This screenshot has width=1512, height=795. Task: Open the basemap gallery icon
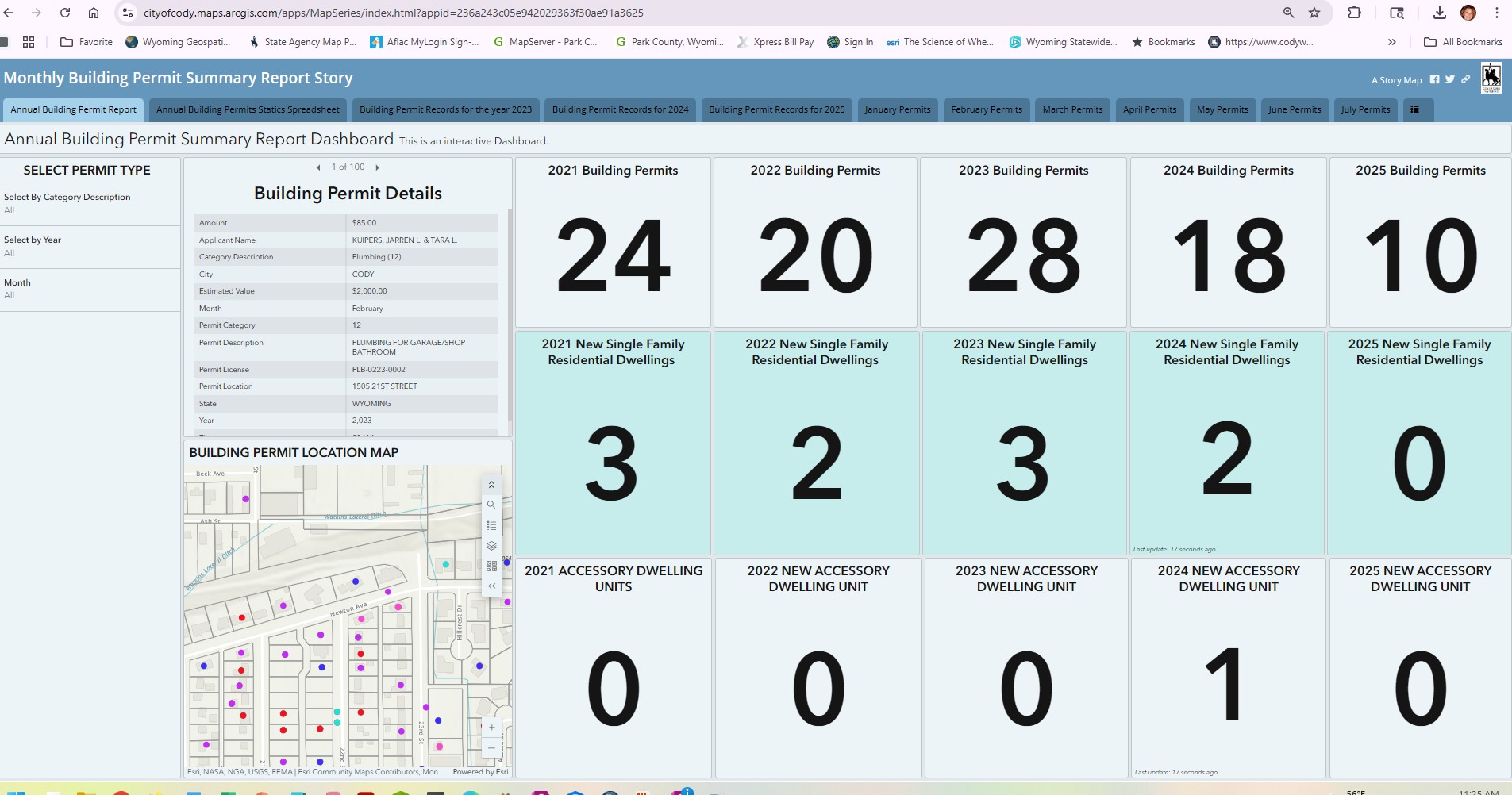(491, 566)
